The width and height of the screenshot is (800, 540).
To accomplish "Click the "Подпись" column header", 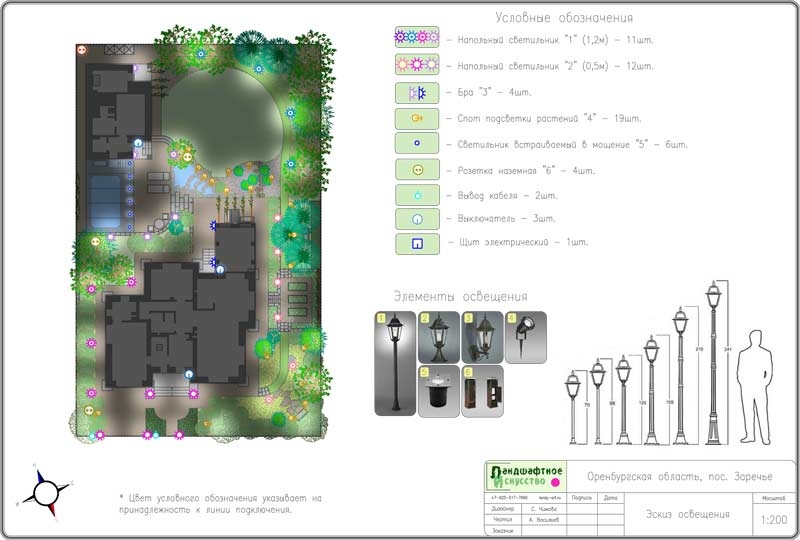I will [581, 498].
